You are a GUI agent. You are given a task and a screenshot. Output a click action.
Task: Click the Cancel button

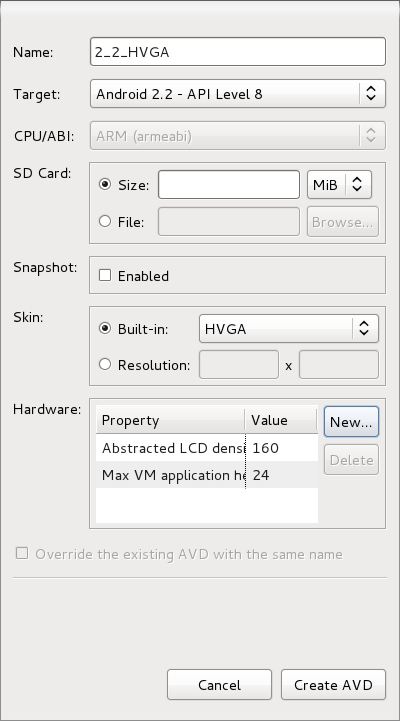tap(219, 685)
